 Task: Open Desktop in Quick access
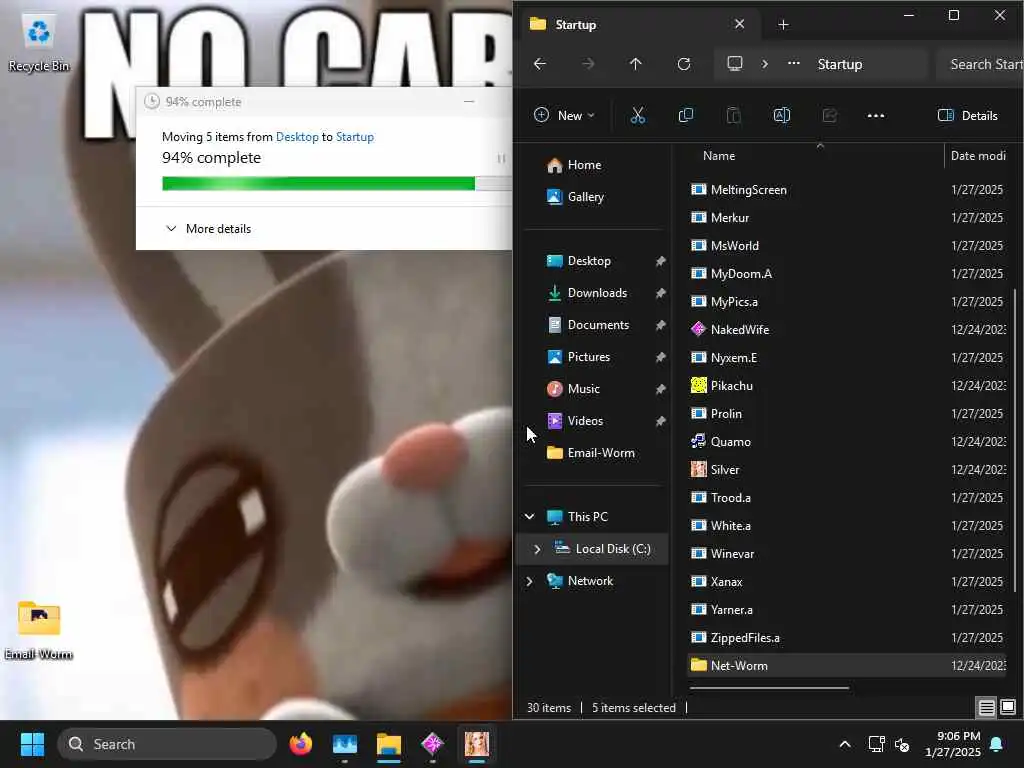(x=589, y=261)
